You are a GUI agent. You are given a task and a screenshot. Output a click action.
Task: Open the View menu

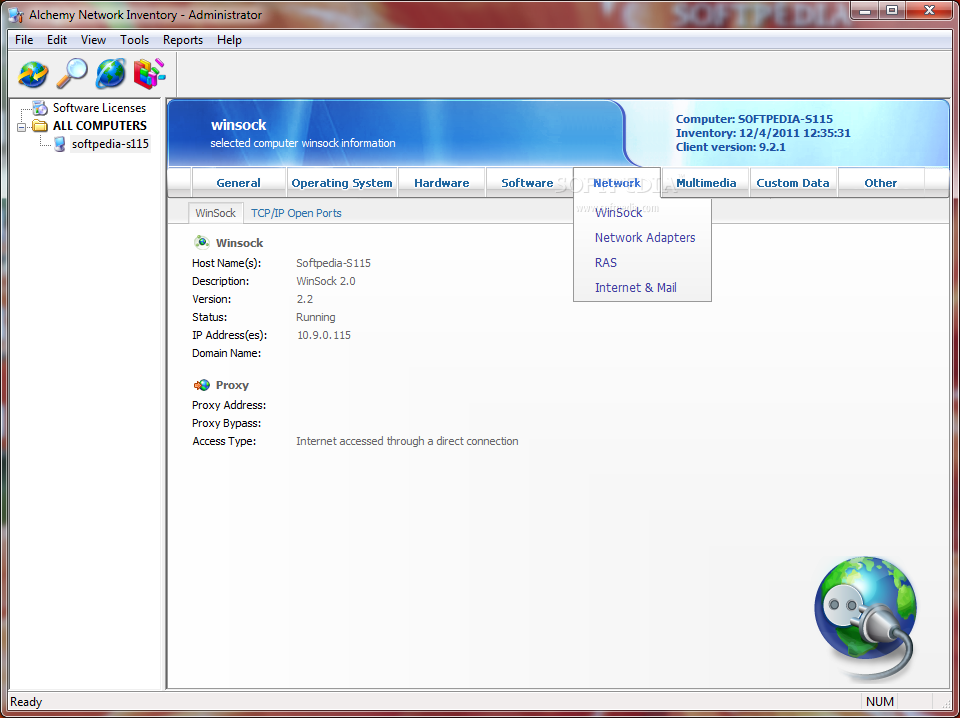(94, 40)
